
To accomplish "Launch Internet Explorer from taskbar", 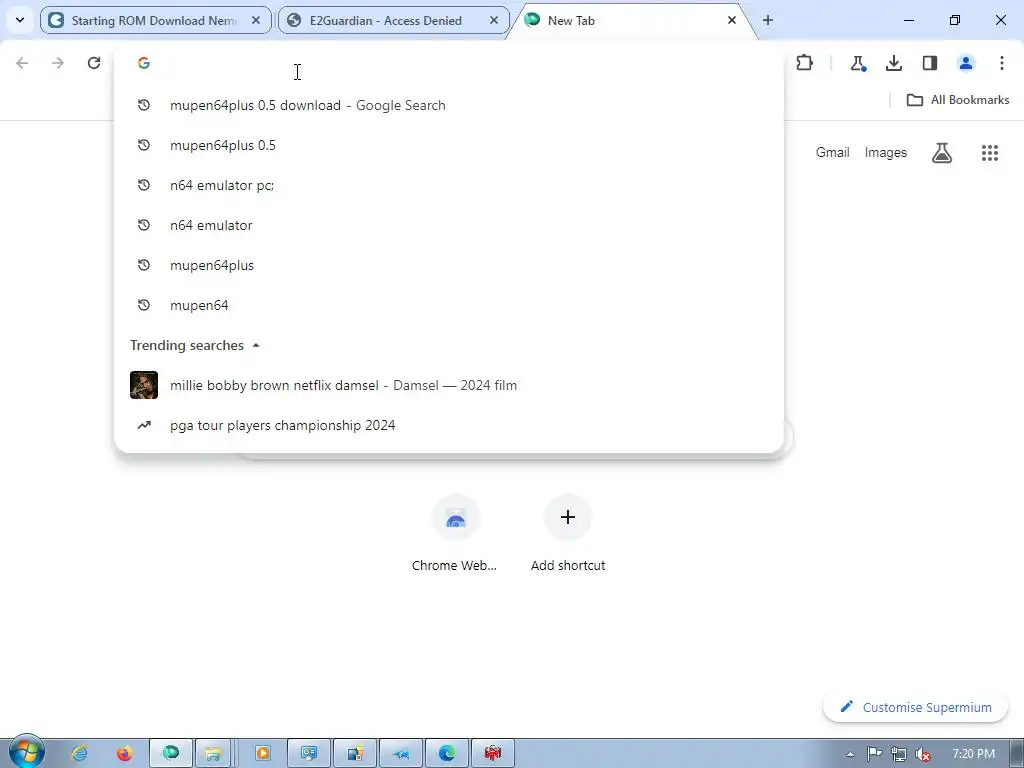I will click(x=80, y=754).
